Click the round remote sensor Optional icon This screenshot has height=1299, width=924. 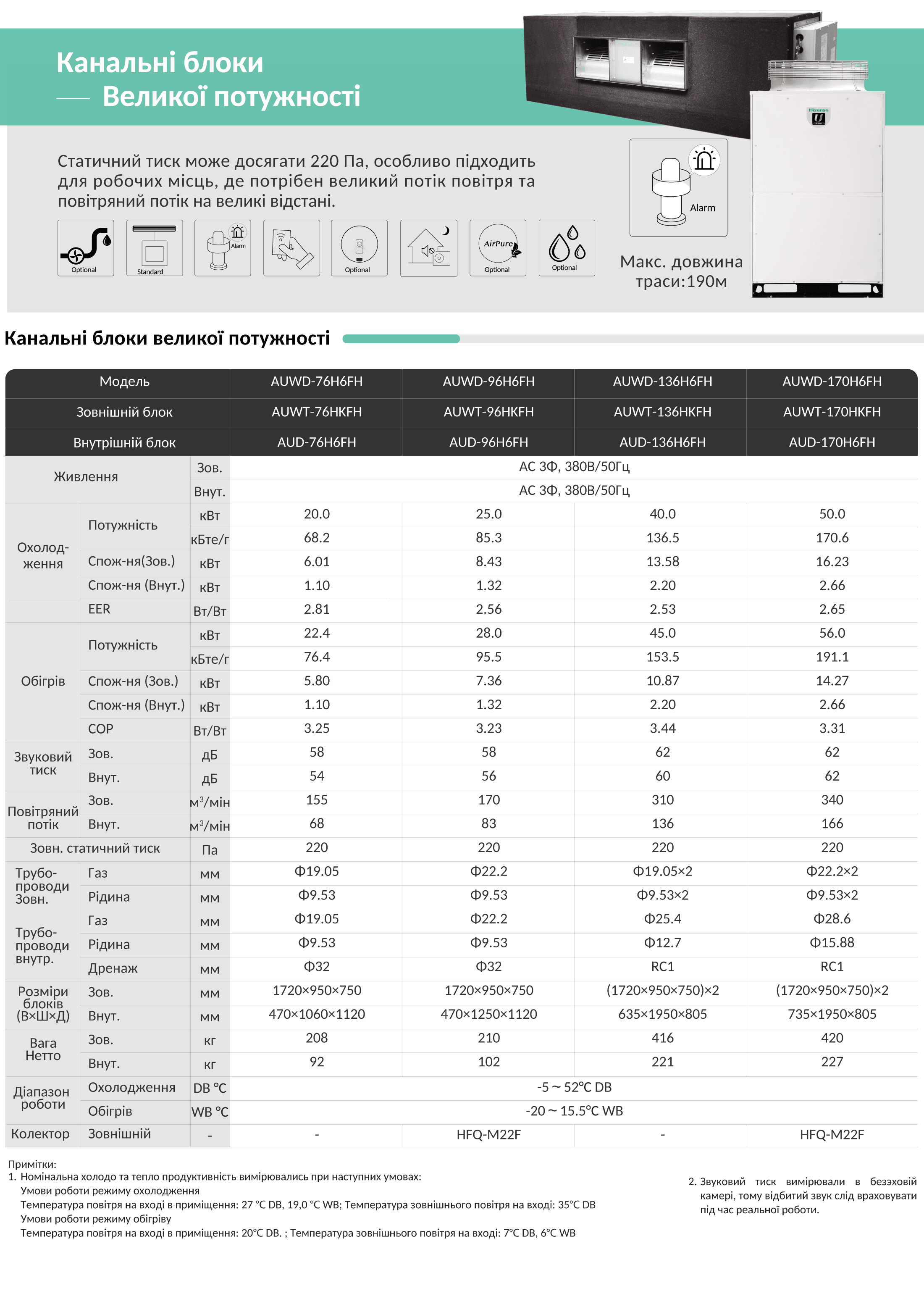pos(359,248)
